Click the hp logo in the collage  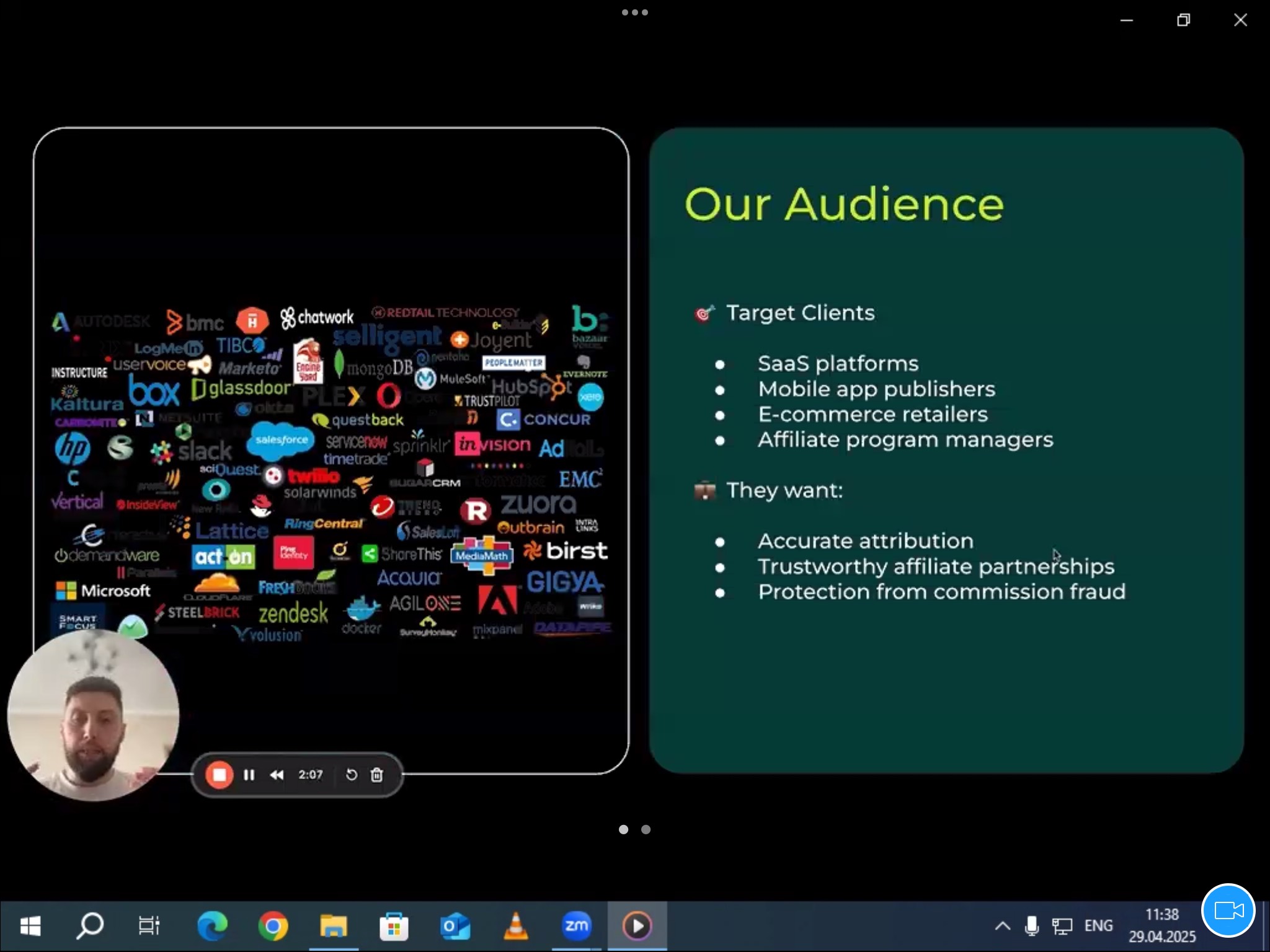click(x=73, y=449)
